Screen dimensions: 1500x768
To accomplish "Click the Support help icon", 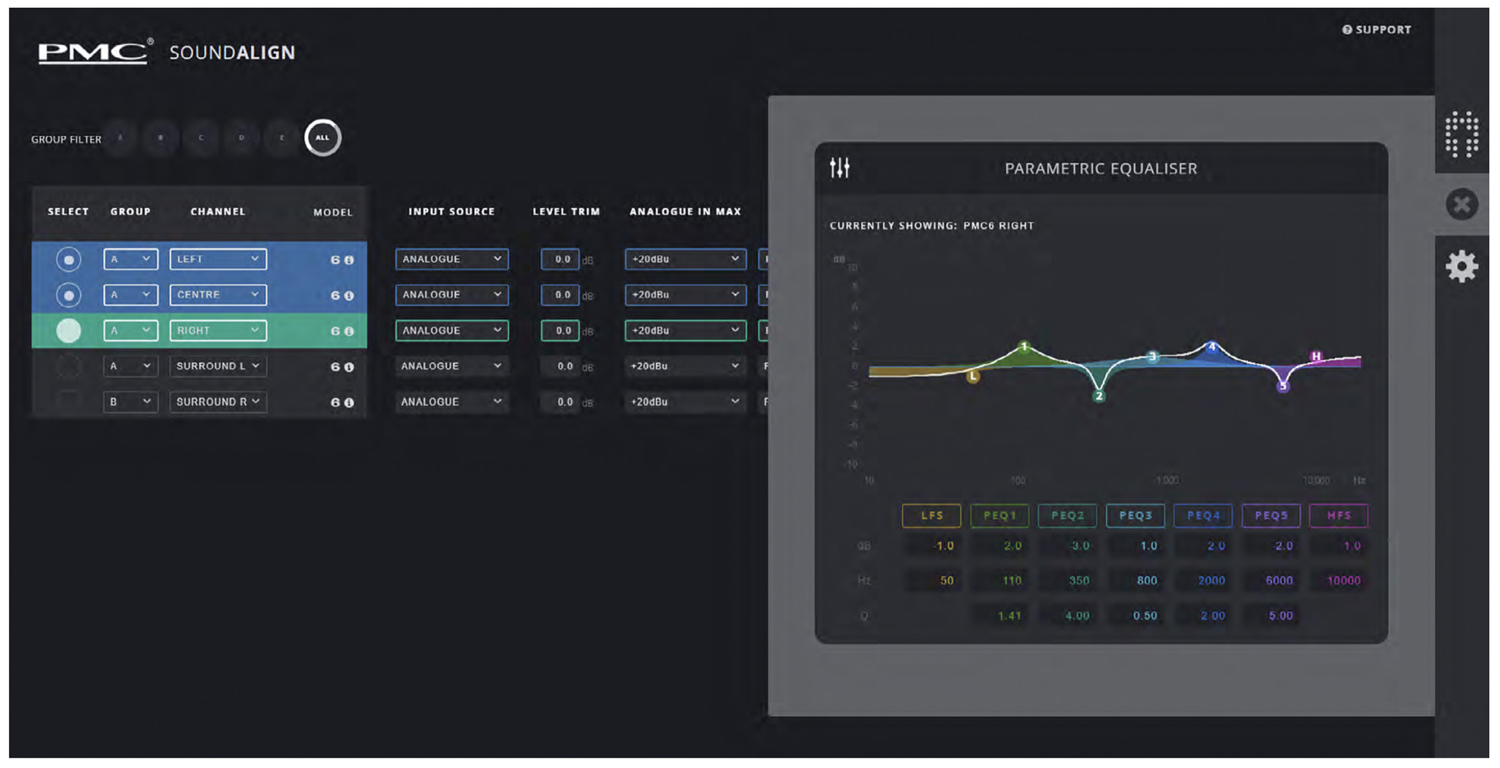I will [1347, 30].
